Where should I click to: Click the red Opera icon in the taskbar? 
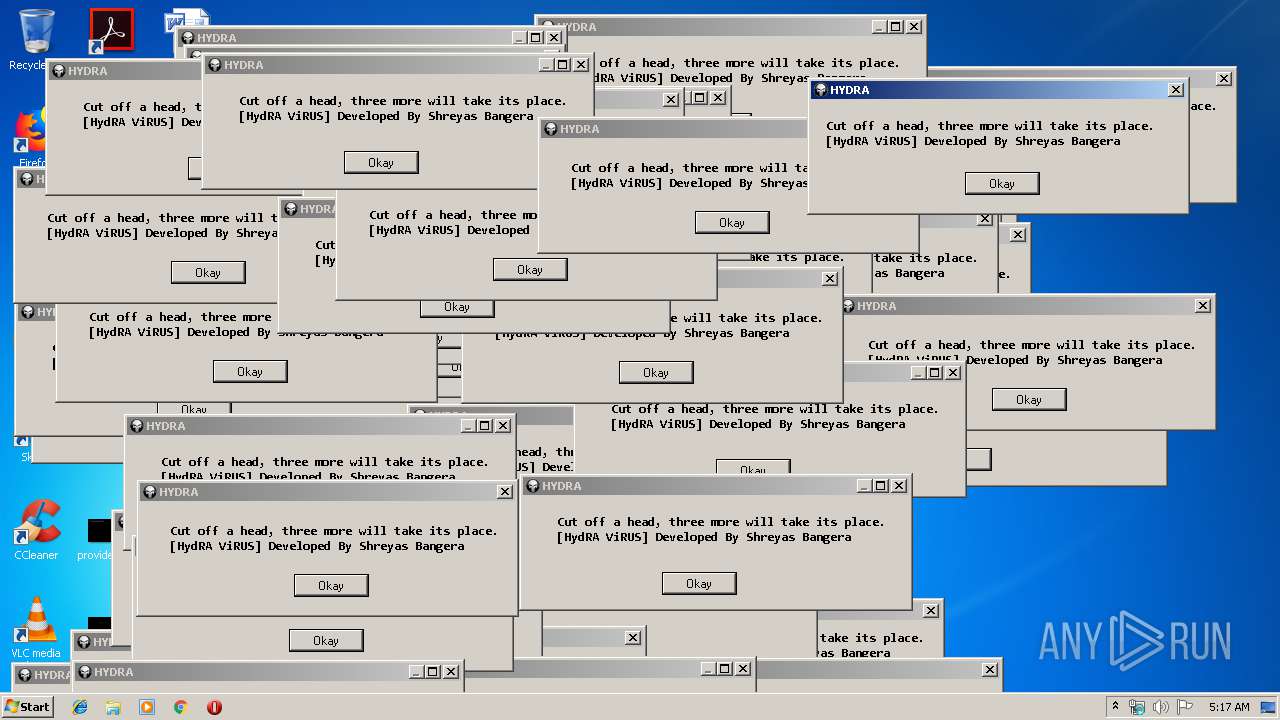click(x=214, y=707)
